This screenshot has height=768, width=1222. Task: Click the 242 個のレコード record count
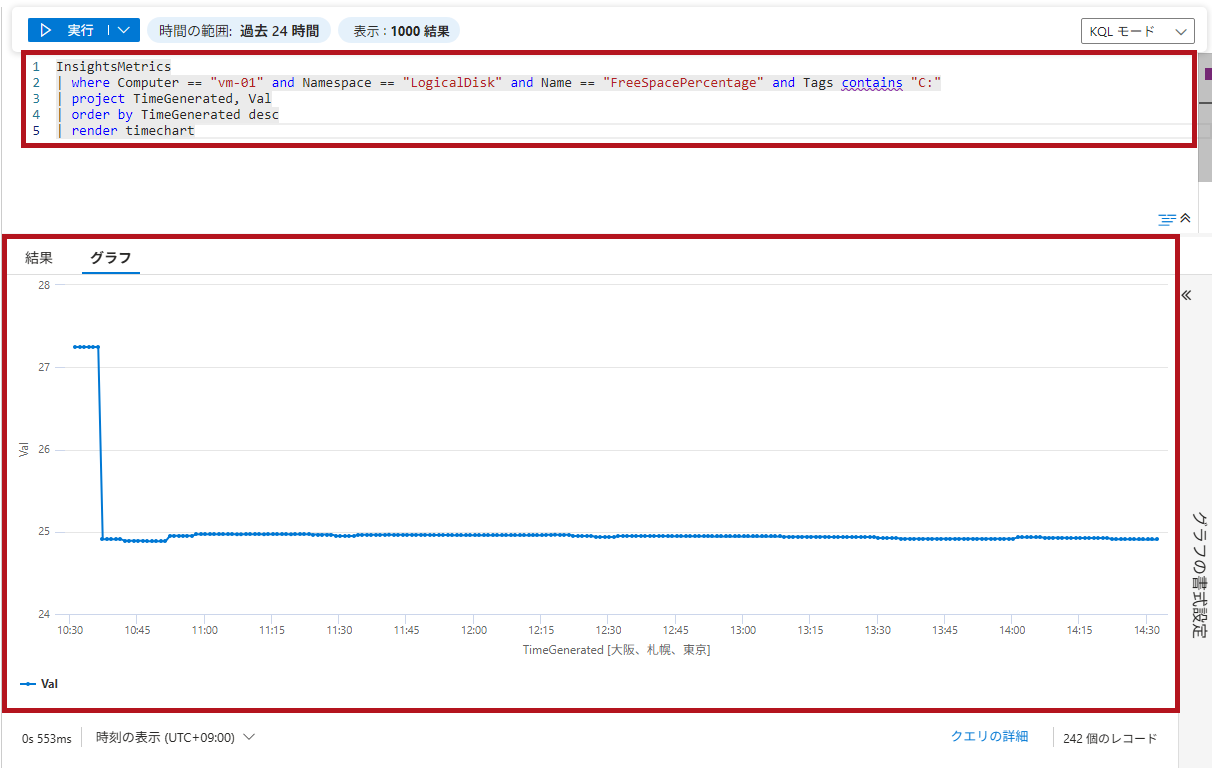1110,739
